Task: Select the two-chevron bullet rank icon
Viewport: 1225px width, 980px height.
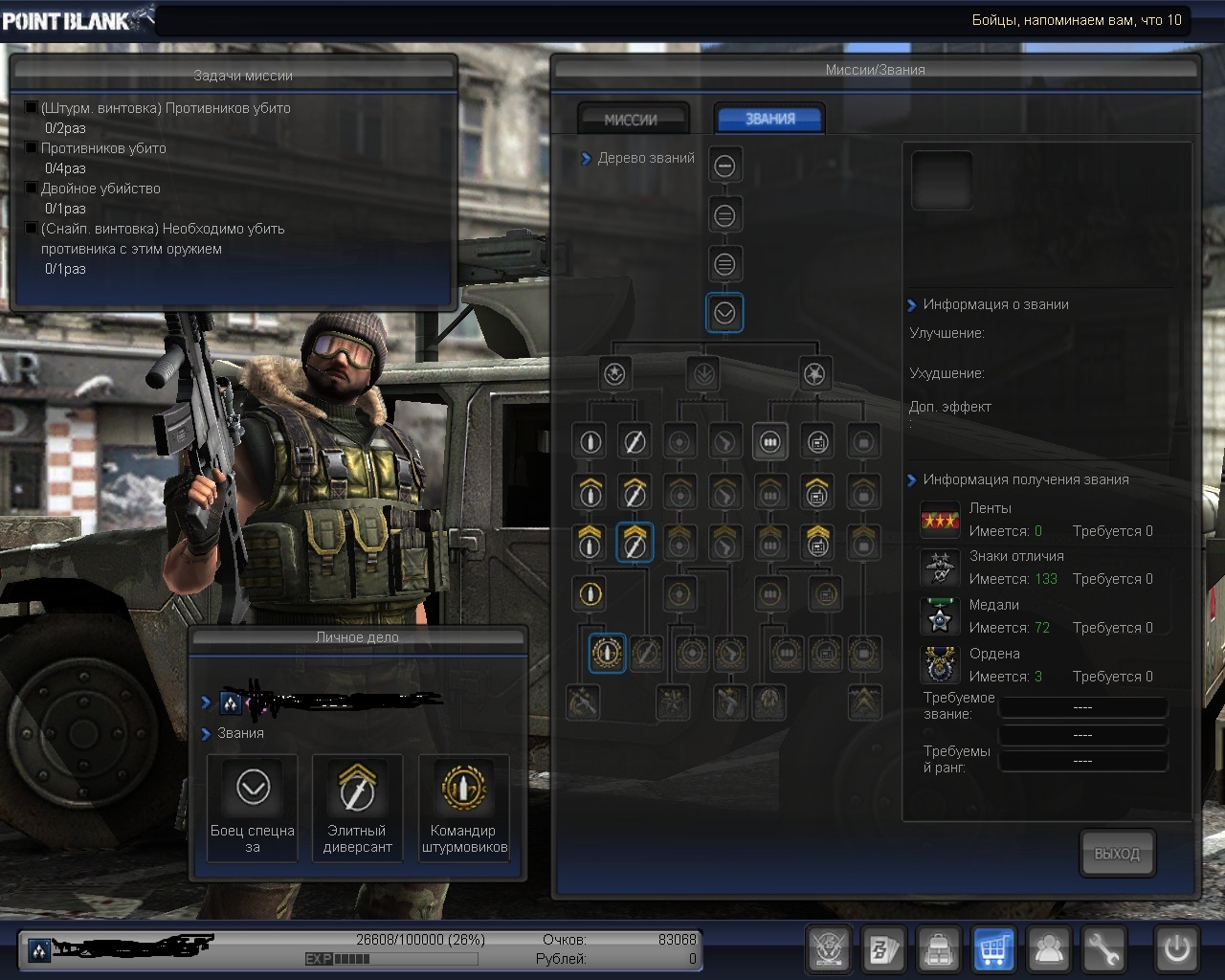Action: [x=590, y=543]
